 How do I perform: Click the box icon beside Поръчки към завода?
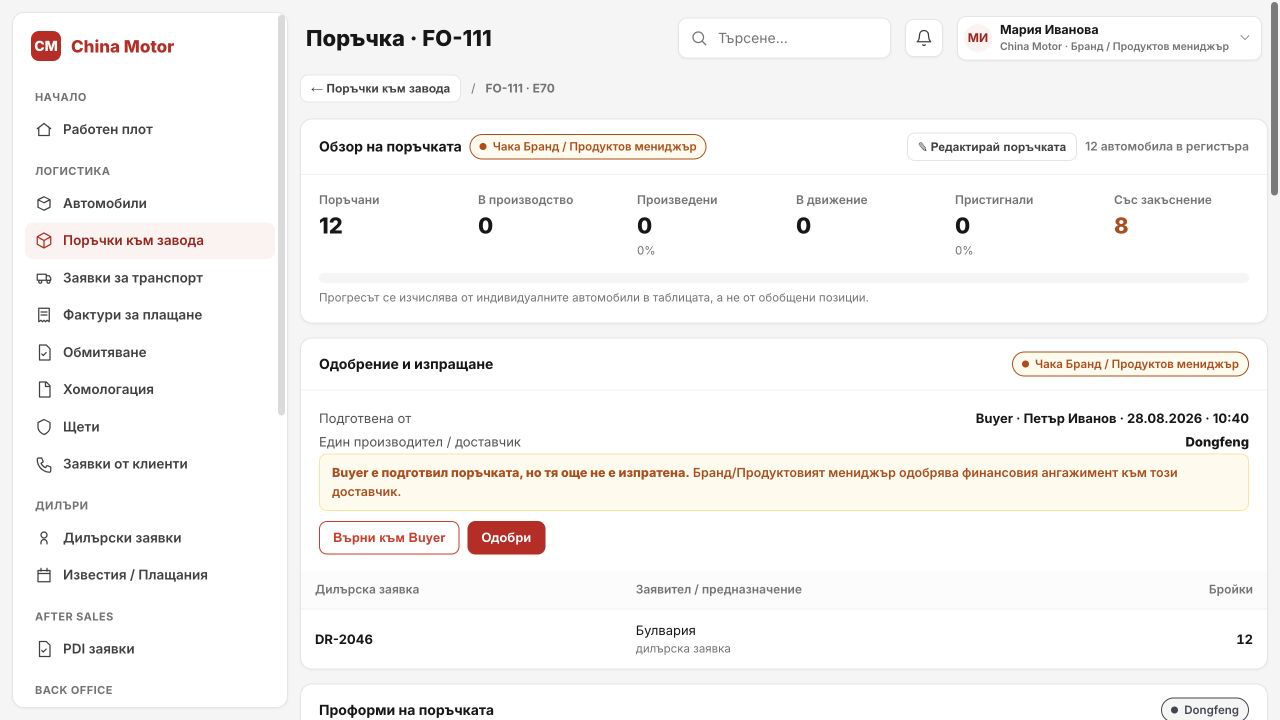[x=44, y=241]
